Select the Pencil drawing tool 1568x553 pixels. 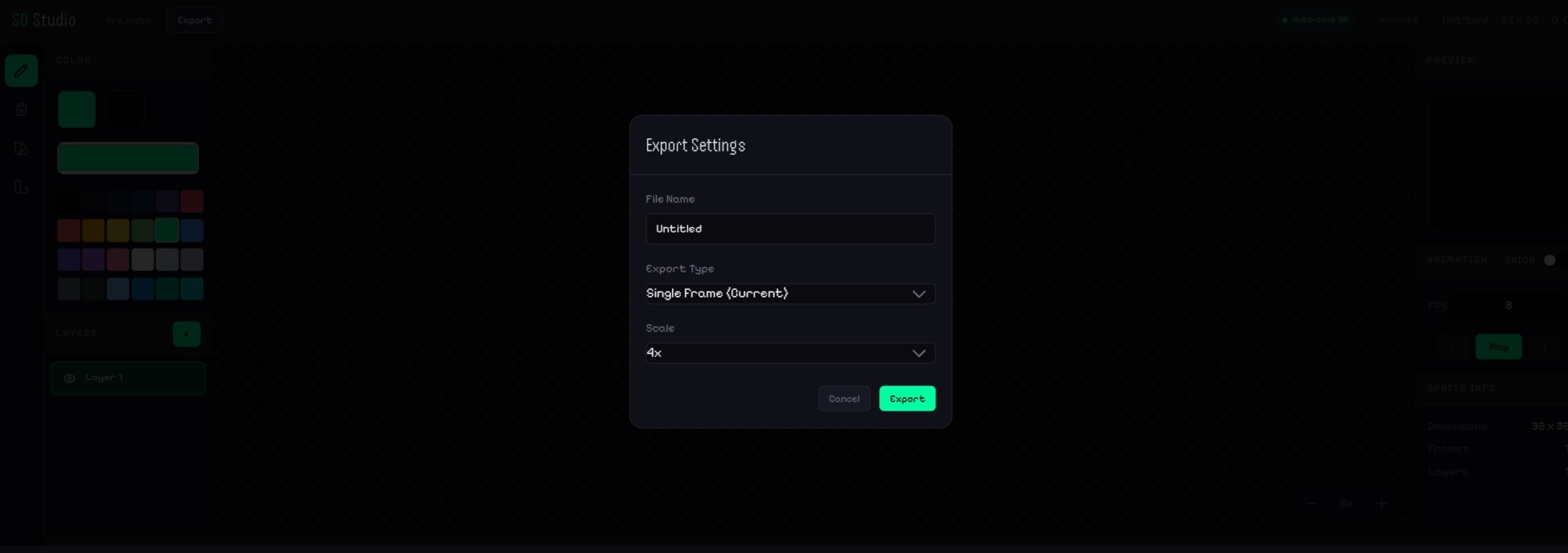[x=21, y=70]
